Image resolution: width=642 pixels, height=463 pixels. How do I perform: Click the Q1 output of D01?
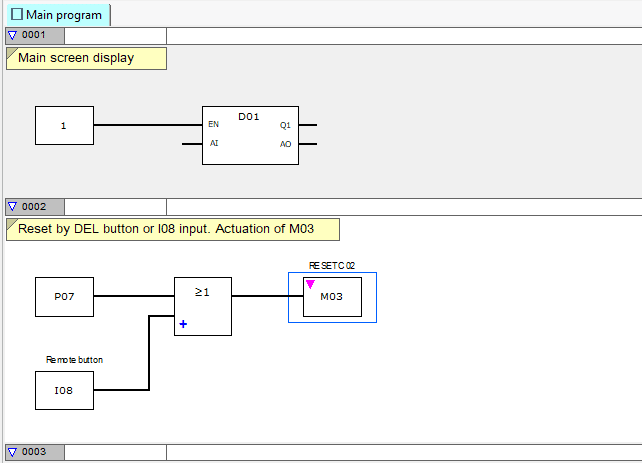point(285,125)
